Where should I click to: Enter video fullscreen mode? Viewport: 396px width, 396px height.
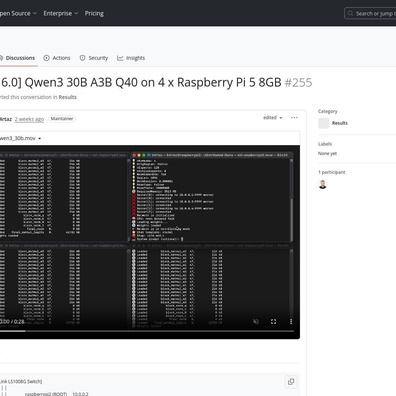pos(273,322)
